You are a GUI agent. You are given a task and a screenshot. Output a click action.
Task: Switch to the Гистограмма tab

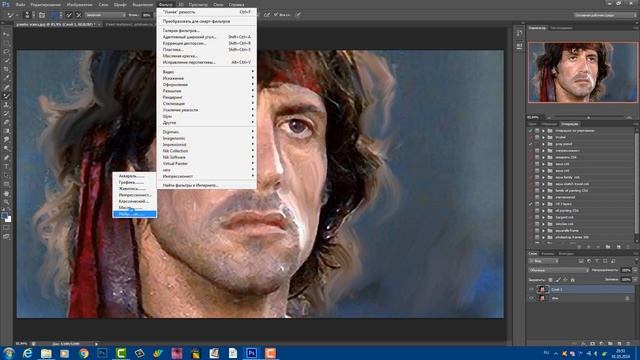click(561, 28)
